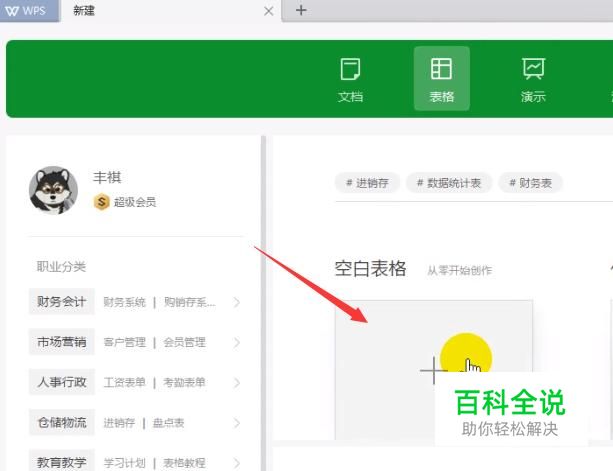Choose the # 财务表 tag
Screen dimensions: 613x471
(531, 183)
